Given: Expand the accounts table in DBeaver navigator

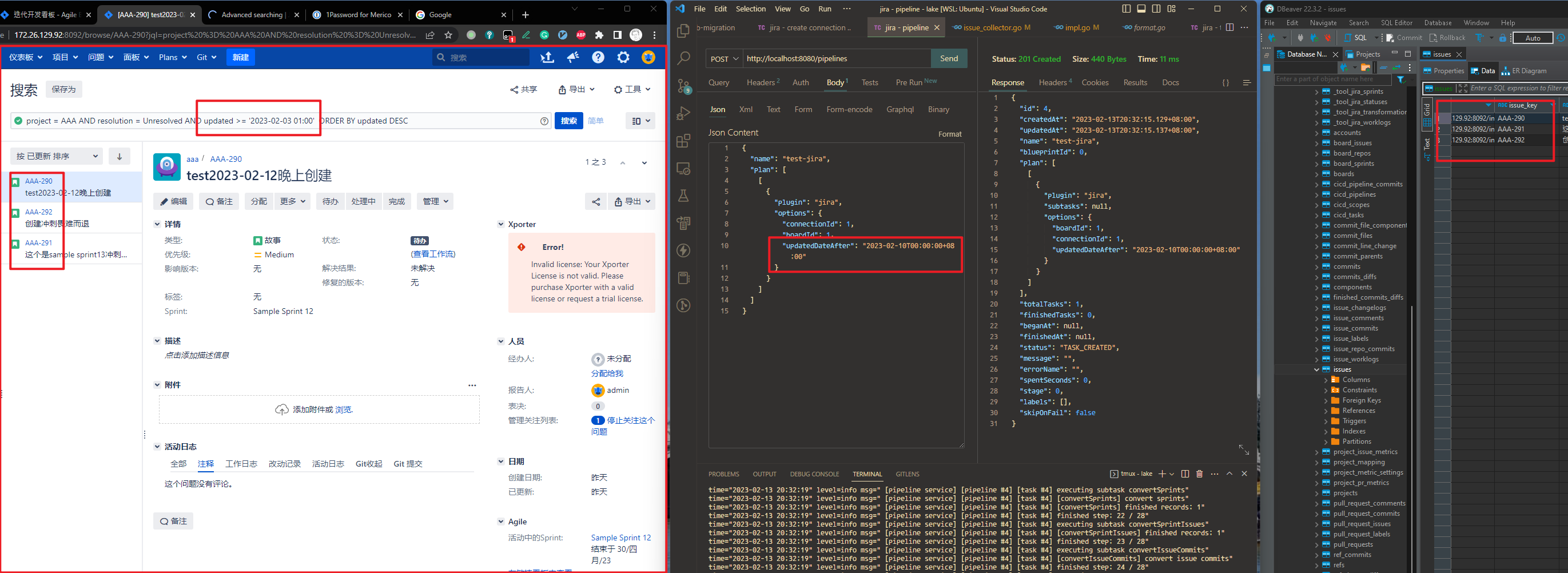Looking at the screenshot, I should [1316, 133].
